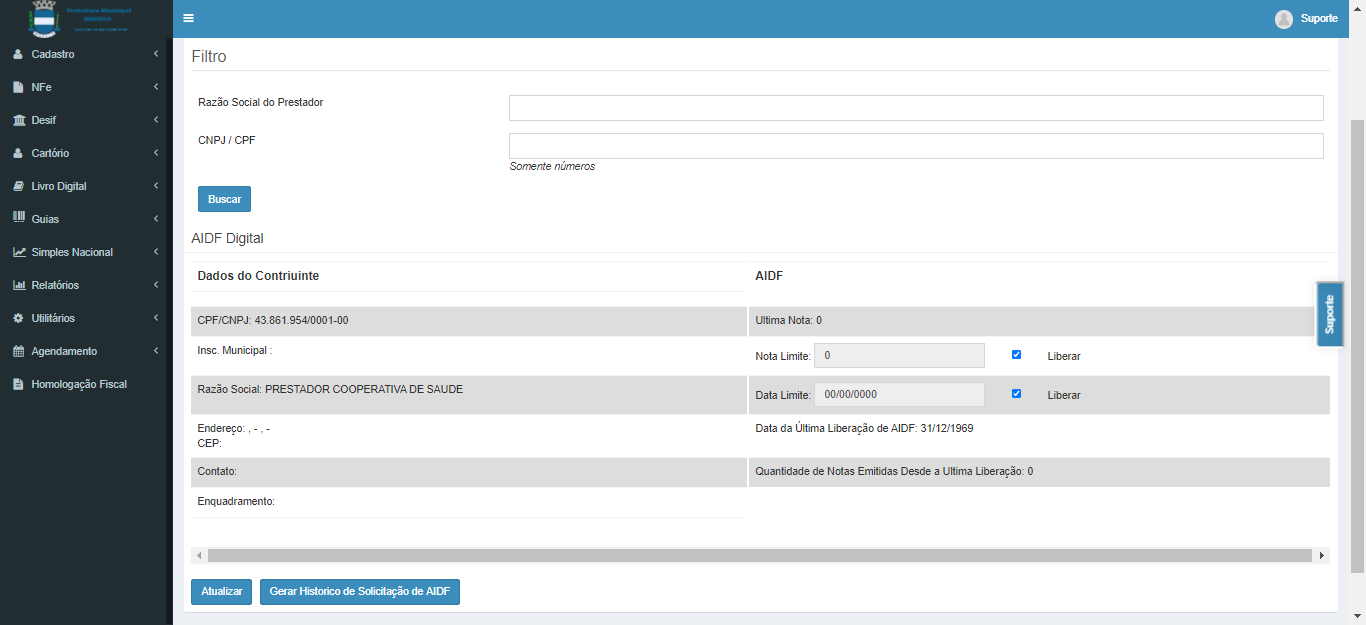The image size is (1366, 625).
Task: Click Gerar Historico de Solicitação de AIDF
Action: (x=359, y=592)
